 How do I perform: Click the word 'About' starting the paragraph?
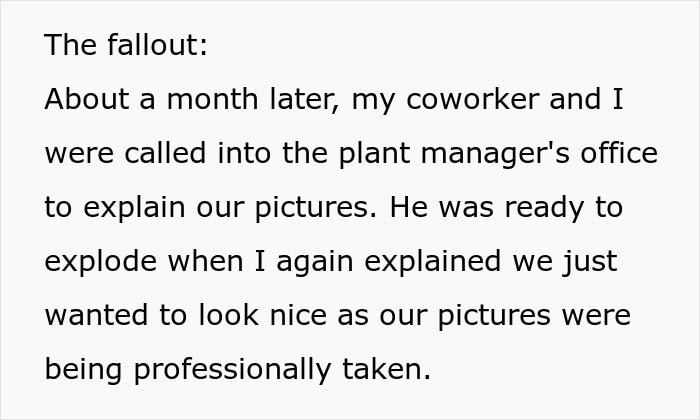[87, 99]
